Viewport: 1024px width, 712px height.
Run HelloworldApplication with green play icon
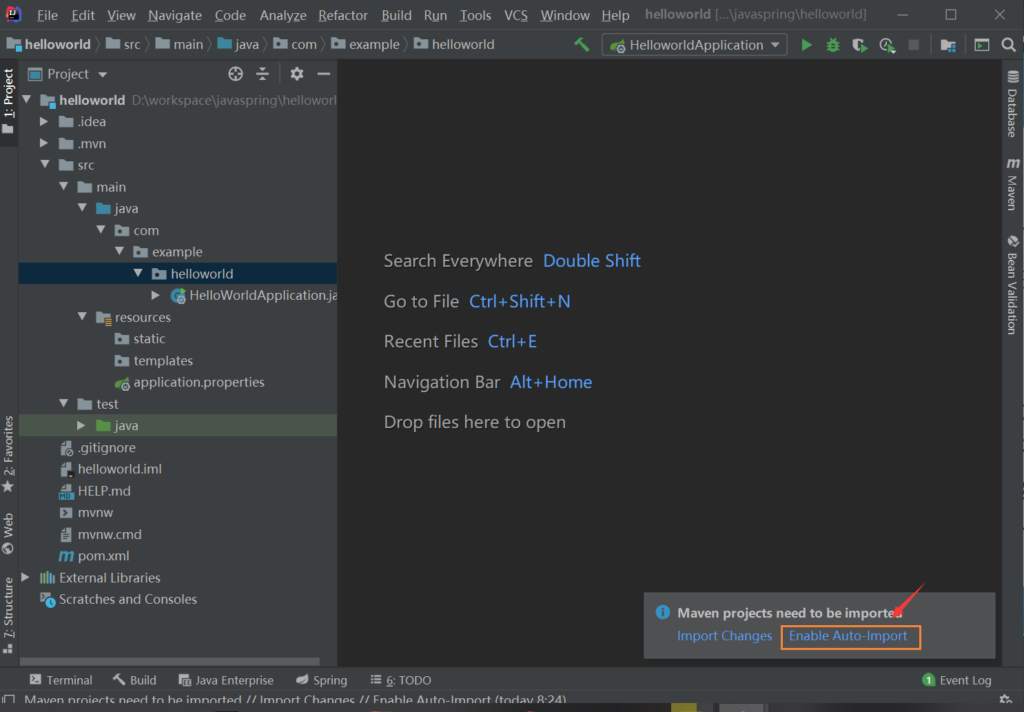tap(807, 44)
